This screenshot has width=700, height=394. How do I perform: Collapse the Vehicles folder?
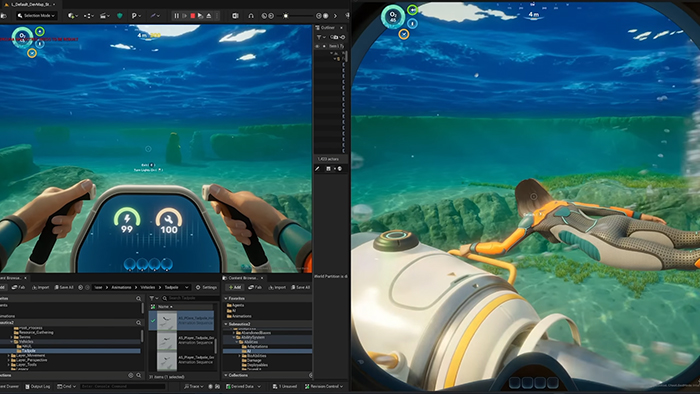point(12,342)
